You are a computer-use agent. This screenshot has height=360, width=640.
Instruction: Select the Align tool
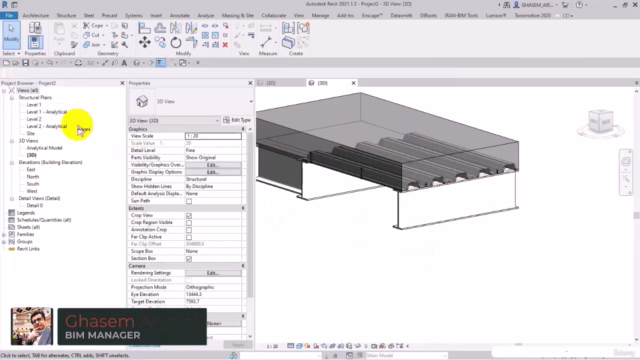144,28
